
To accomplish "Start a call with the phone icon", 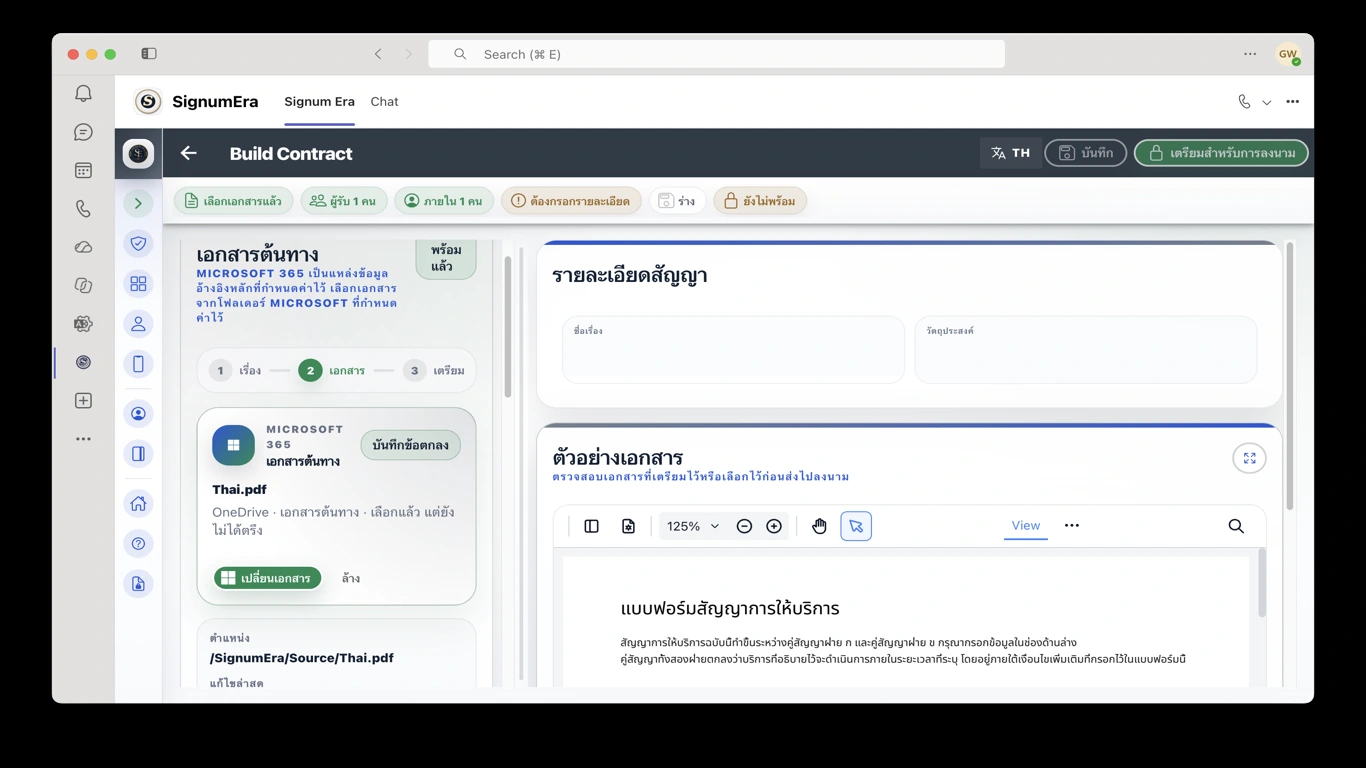I will click(1244, 102).
